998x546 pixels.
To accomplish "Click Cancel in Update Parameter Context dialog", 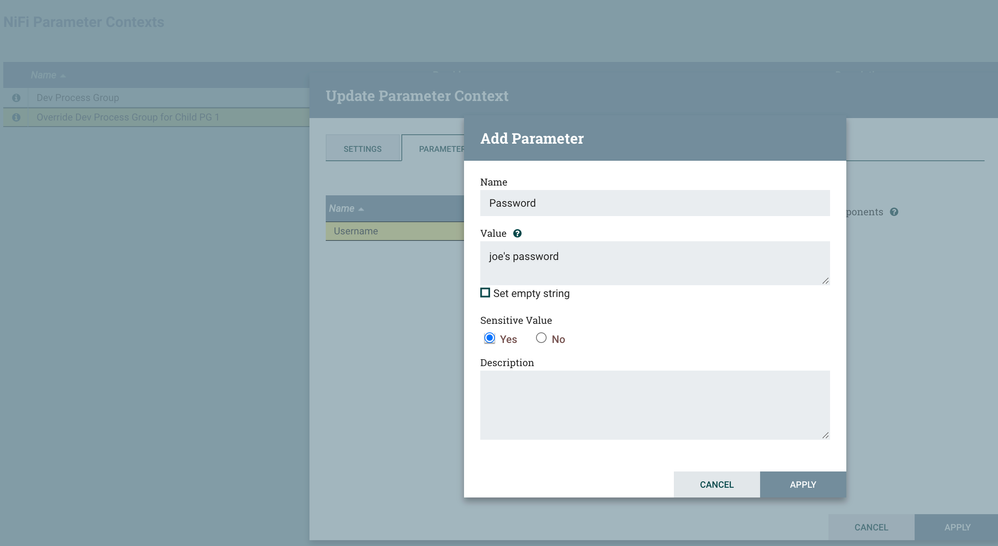I will [870, 527].
